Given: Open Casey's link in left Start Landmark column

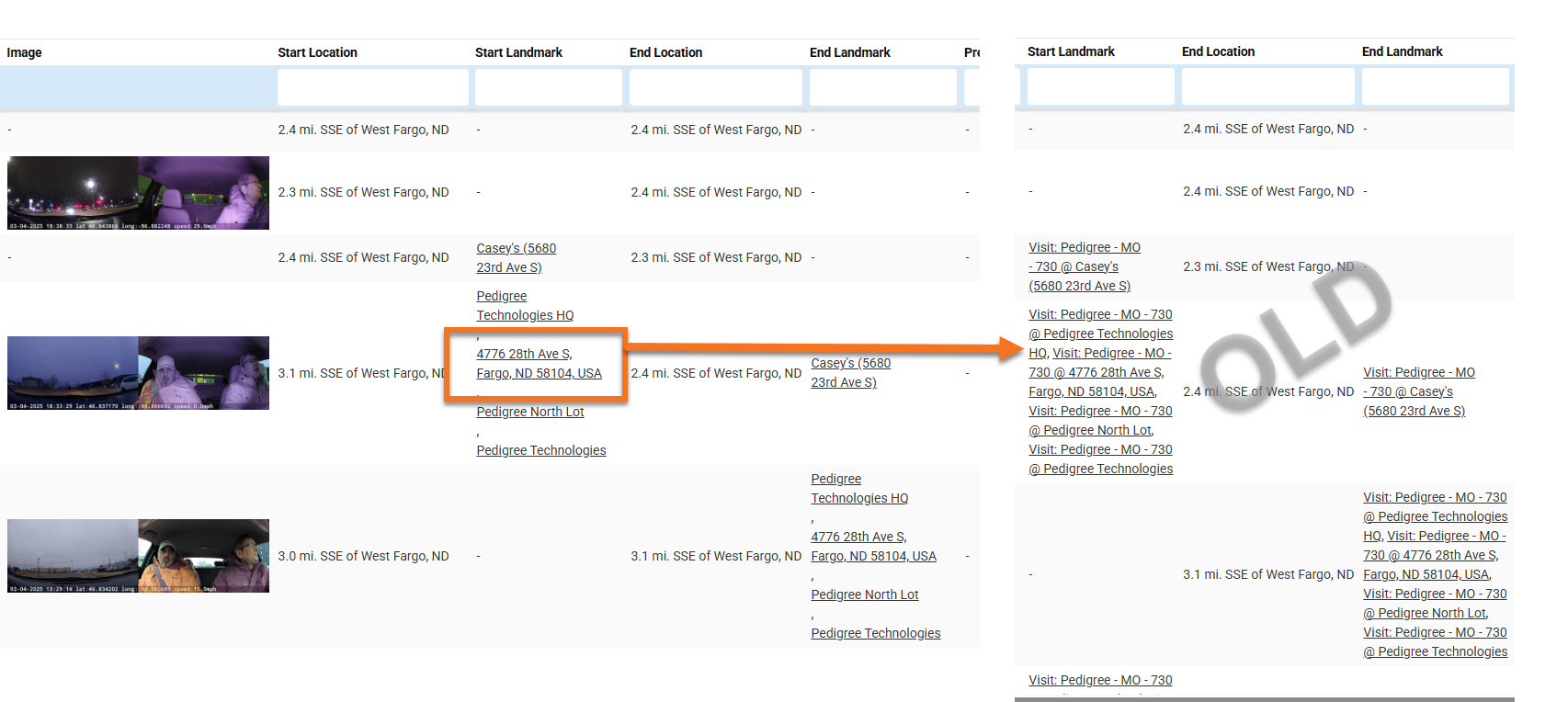Looking at the screenshot, I should pos(516,257).
